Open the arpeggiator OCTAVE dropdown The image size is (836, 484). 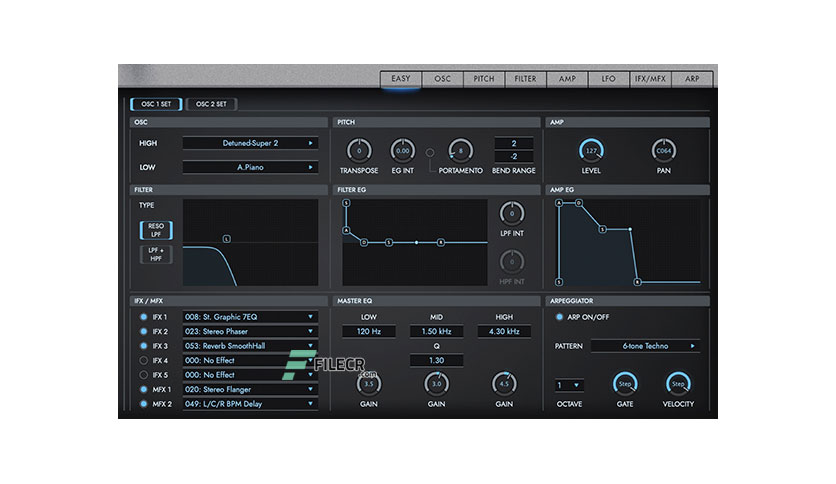click(x=569, y=385)
